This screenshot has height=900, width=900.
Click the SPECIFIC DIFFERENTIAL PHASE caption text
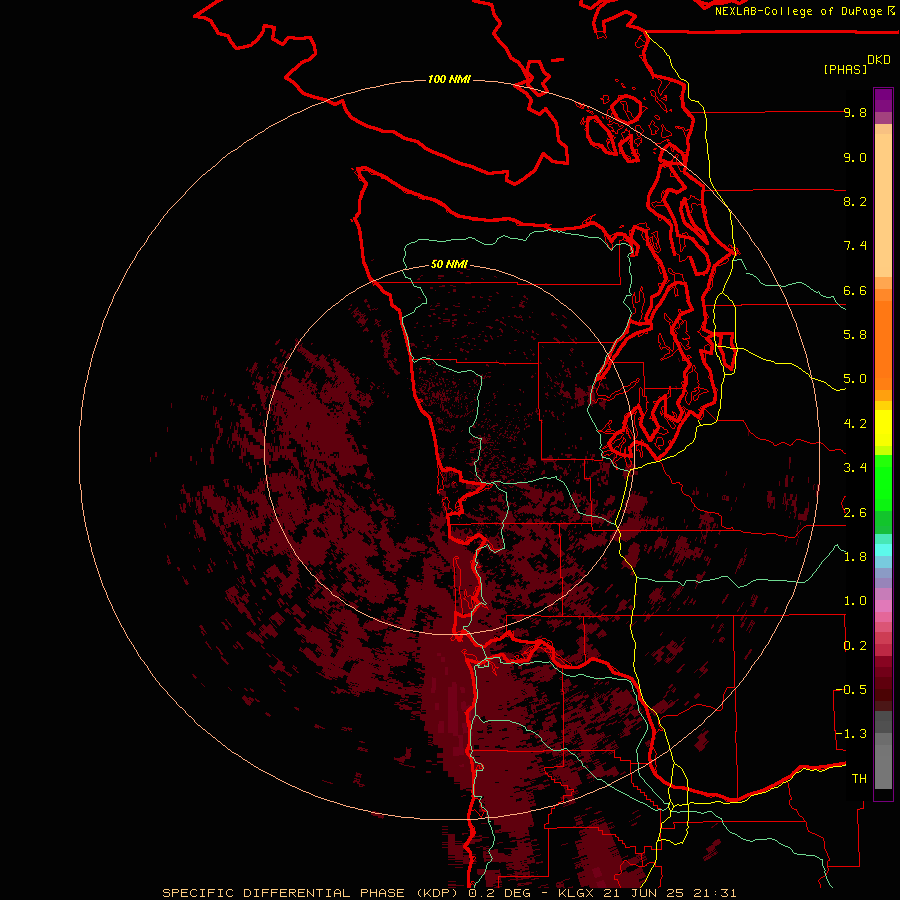tap(285, 893)
